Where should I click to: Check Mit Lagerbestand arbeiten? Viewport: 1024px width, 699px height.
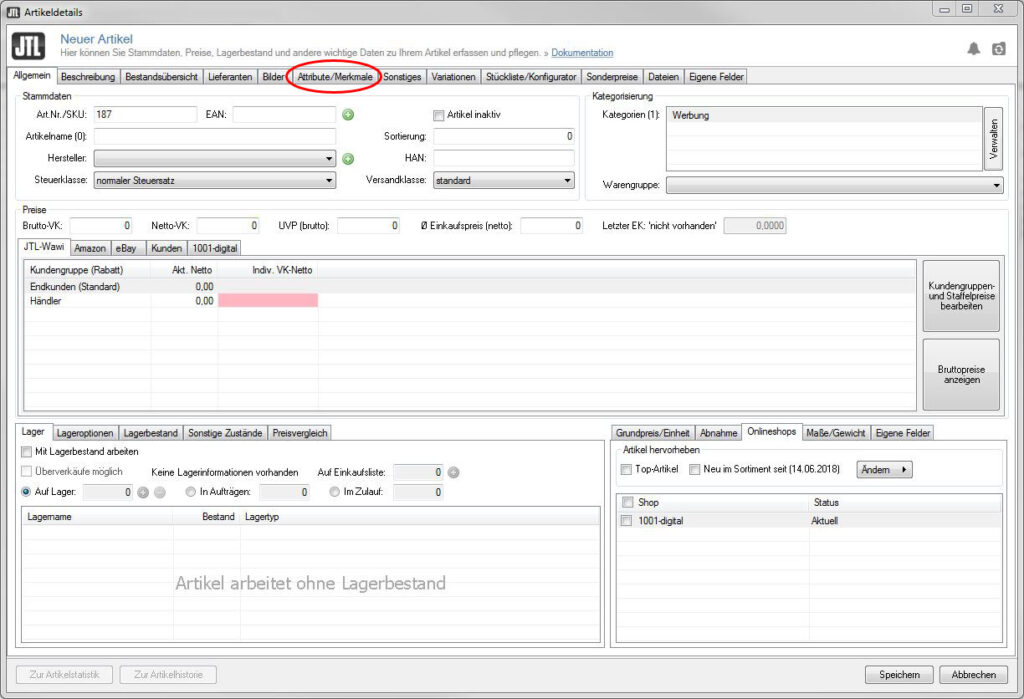[x=27, y=452]
